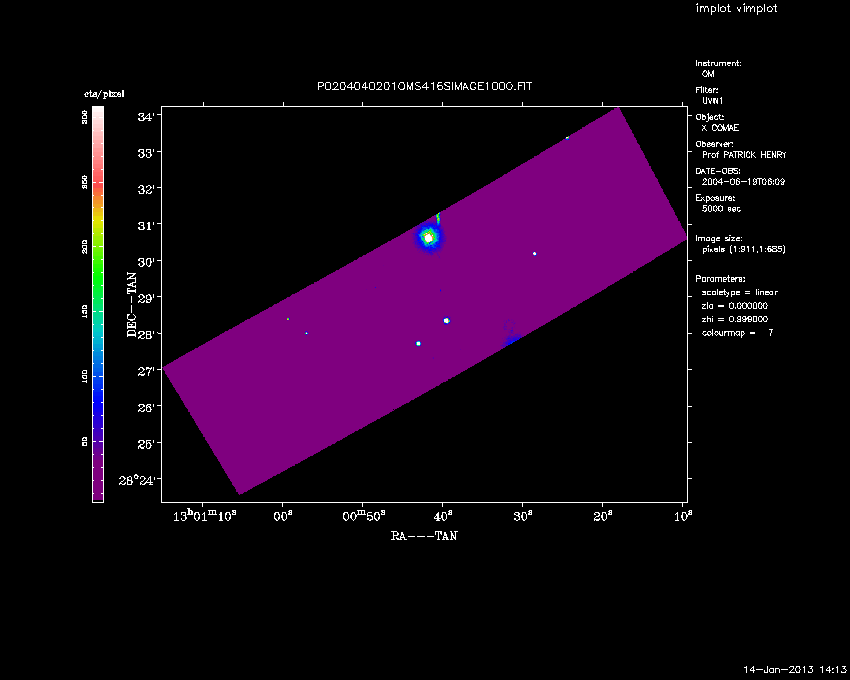Click the 'X COMAE' object name
Viewport: 850px width, 680px height.
click(720, 128)
